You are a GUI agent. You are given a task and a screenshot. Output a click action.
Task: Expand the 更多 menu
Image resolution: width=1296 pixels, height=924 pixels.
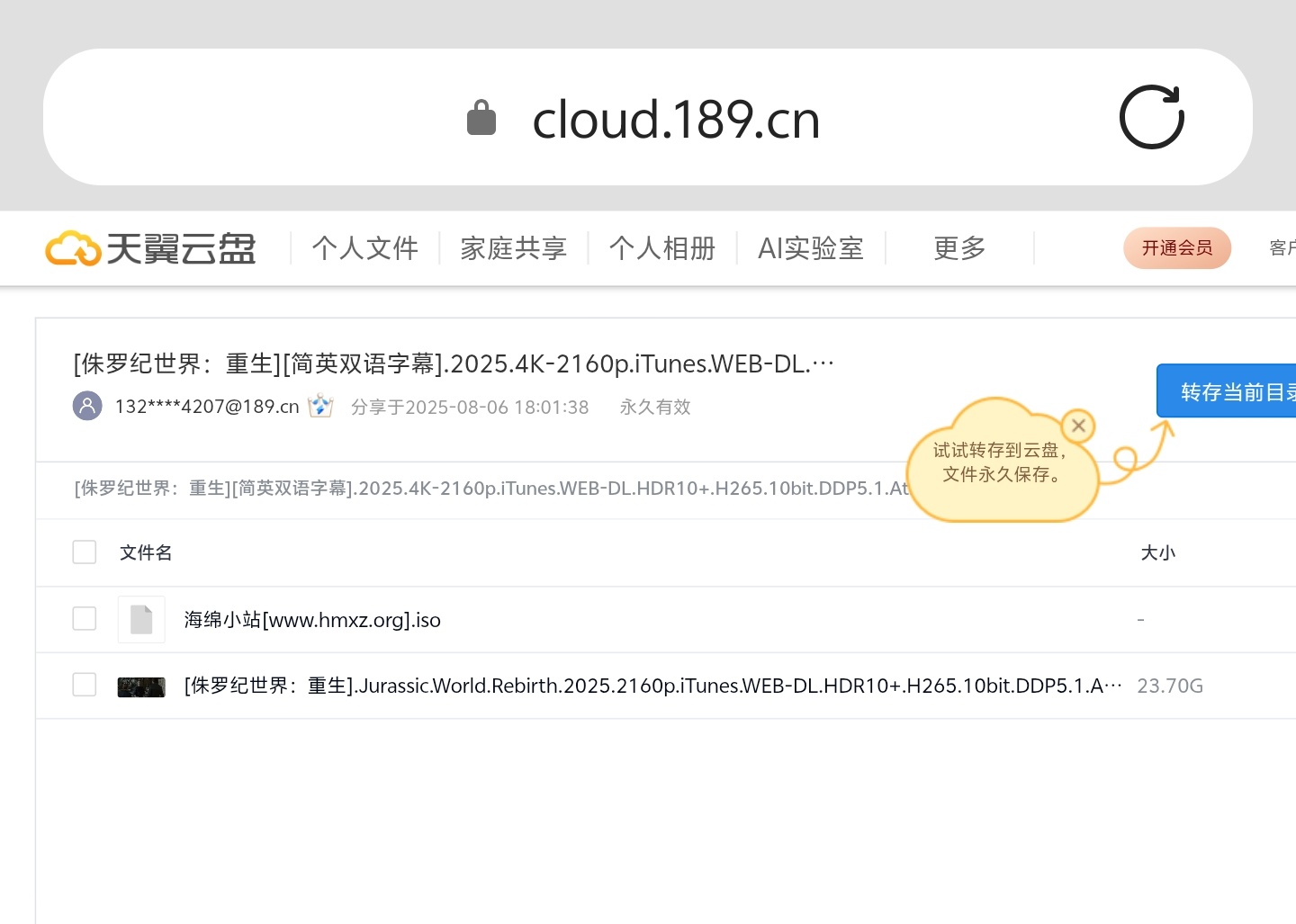tap(959, 248)
